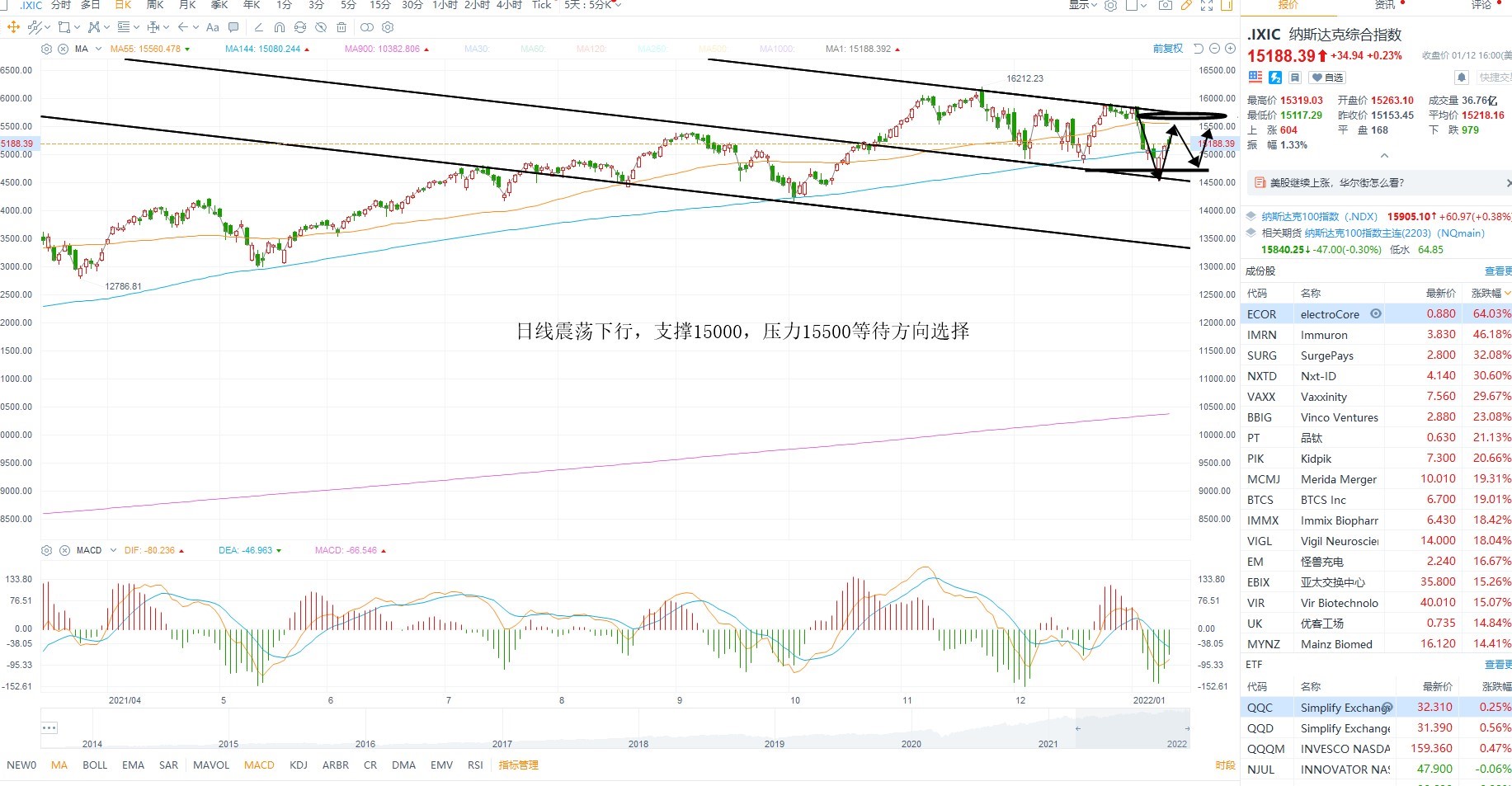This screenshot has height=786, width=1512.
Task: Zoom out chart with minus button
Action: [x=1214, y=49]
